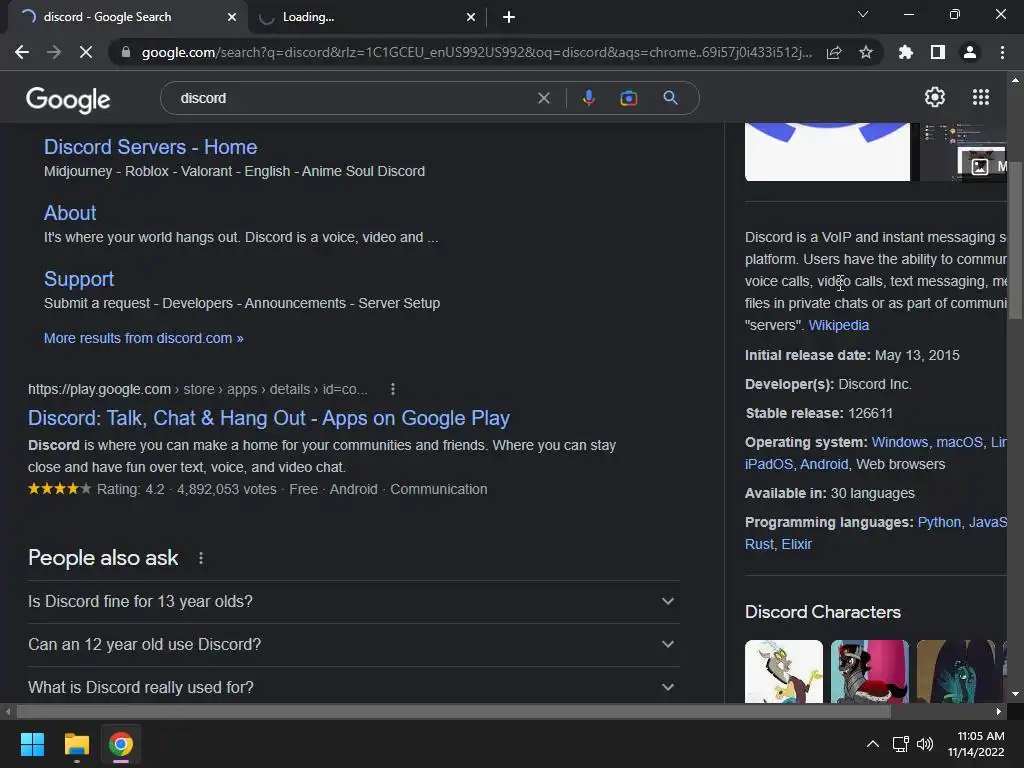
Task: Open Chrome three-dot menu
Action: 1002,52
